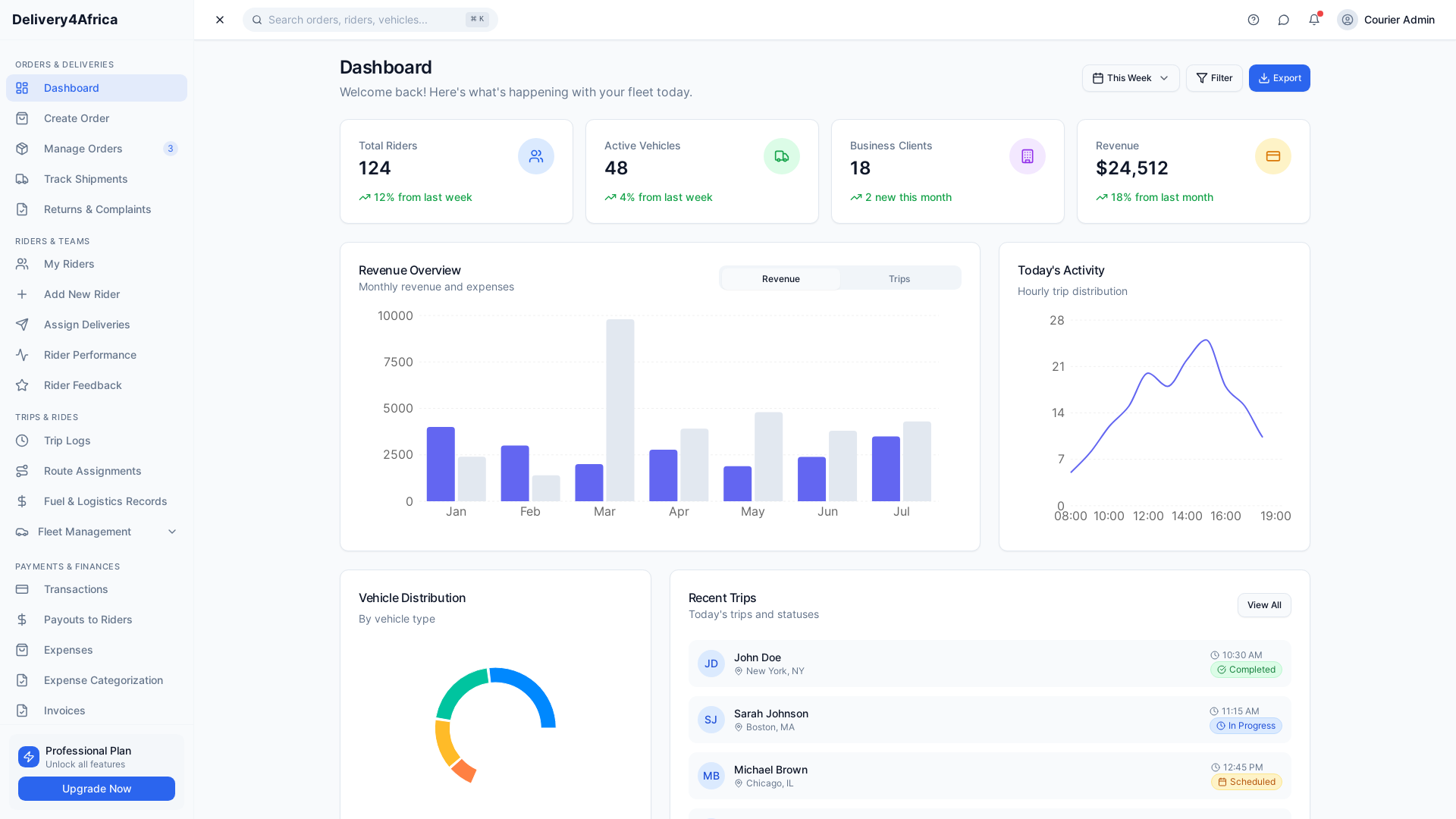
Task: Click the Rider Feedback star icon
Action: point(22,385)
